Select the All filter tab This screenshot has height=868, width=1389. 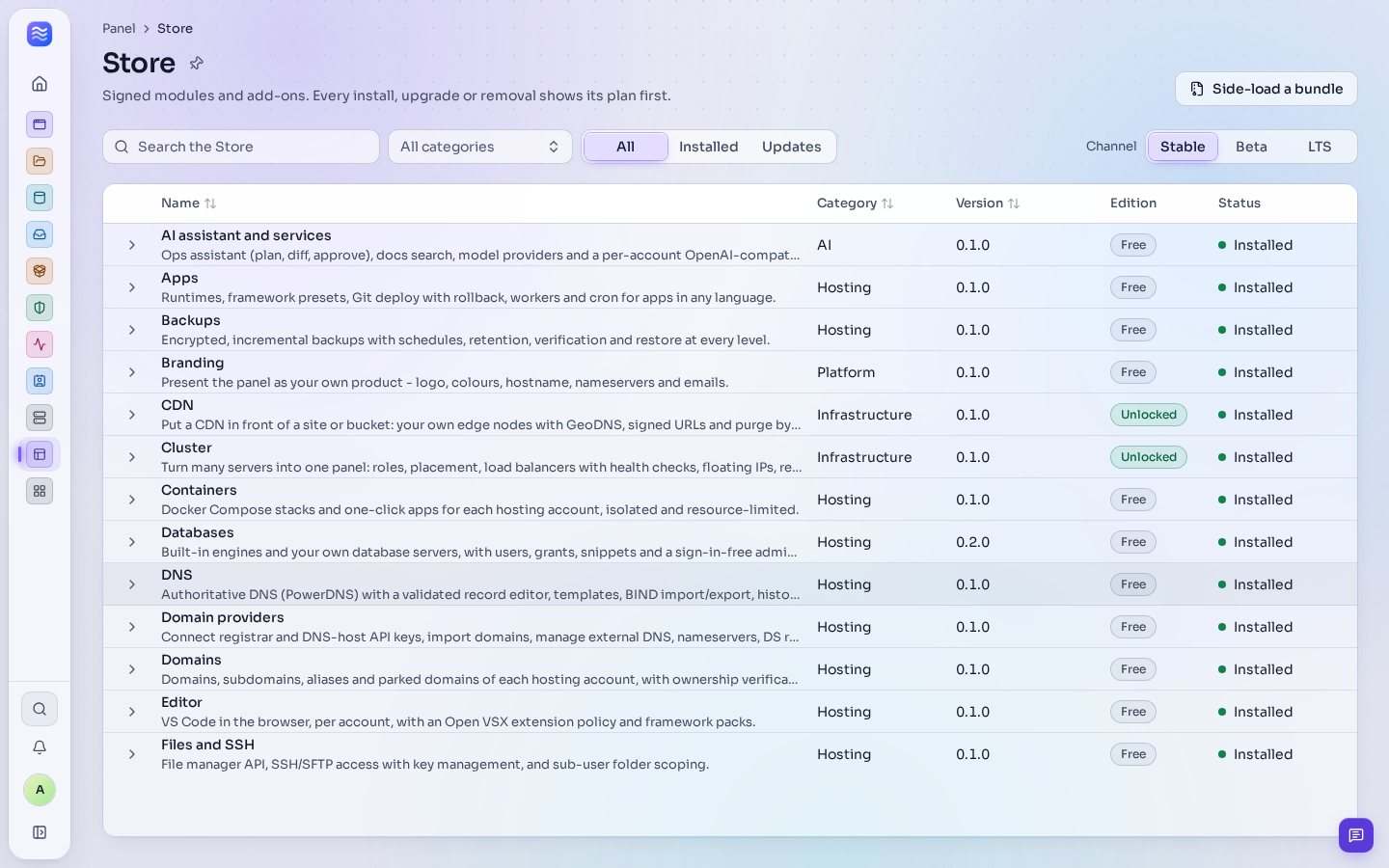(626, 147)
